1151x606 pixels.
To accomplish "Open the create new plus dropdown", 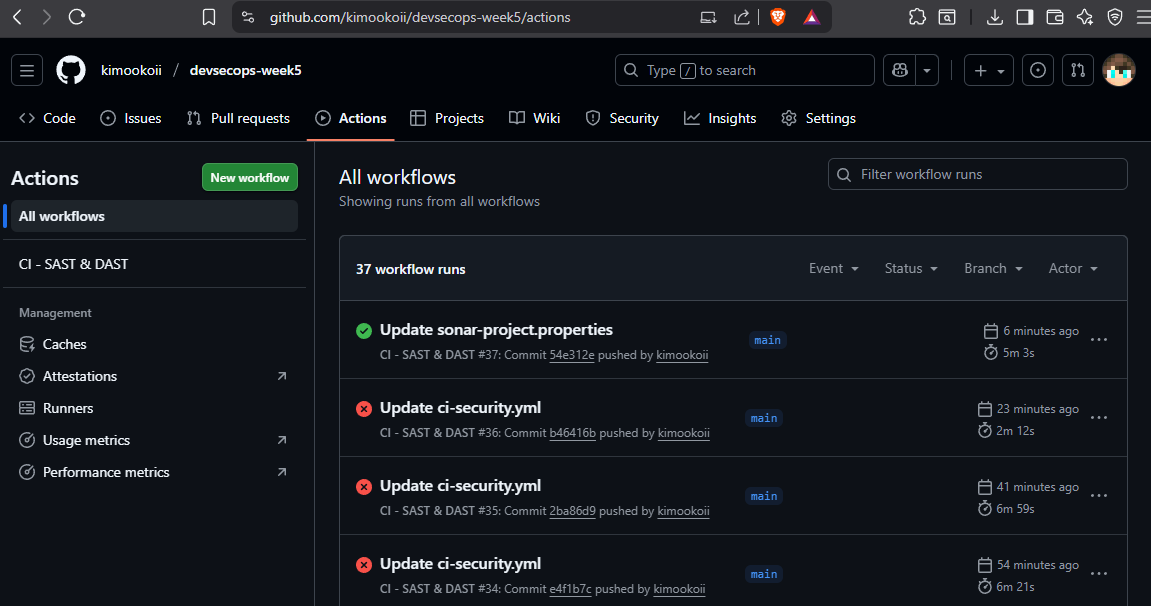I will [988, 70].
